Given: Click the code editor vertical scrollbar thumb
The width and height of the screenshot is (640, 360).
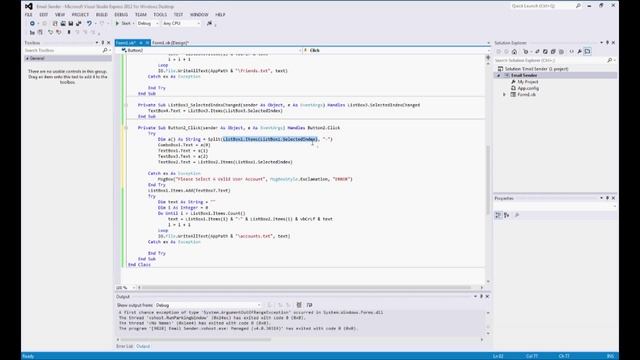Looking at the screenshot, I should pyautogui.click(x=488, y=180).
